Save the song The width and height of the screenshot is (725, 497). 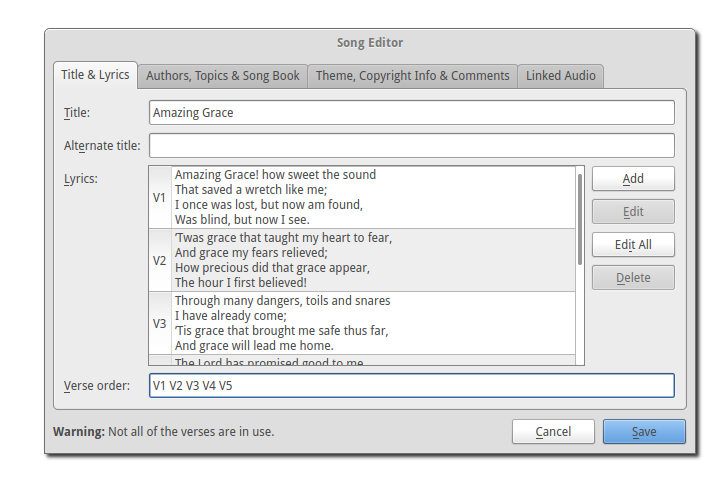pos(644,432)
